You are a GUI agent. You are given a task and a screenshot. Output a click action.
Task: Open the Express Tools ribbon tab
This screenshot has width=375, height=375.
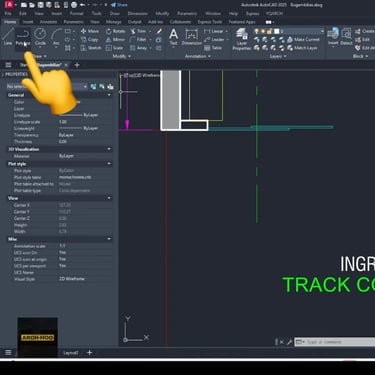[x=210, y=22]
